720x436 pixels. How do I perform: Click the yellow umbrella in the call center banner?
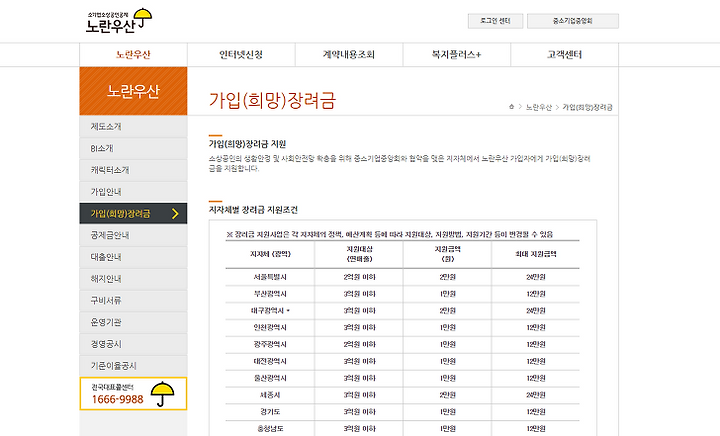coord(163,394)
